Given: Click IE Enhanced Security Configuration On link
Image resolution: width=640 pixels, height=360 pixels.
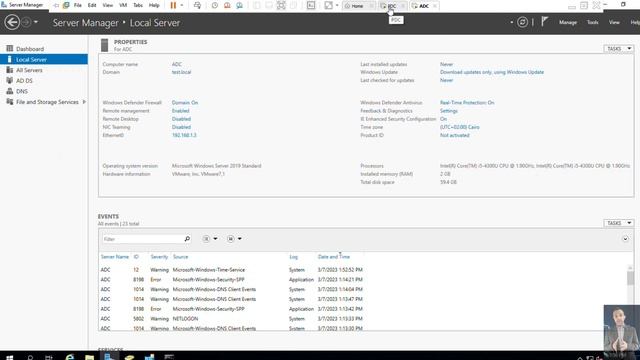Looking at the screenshot, I should point(443,119).
